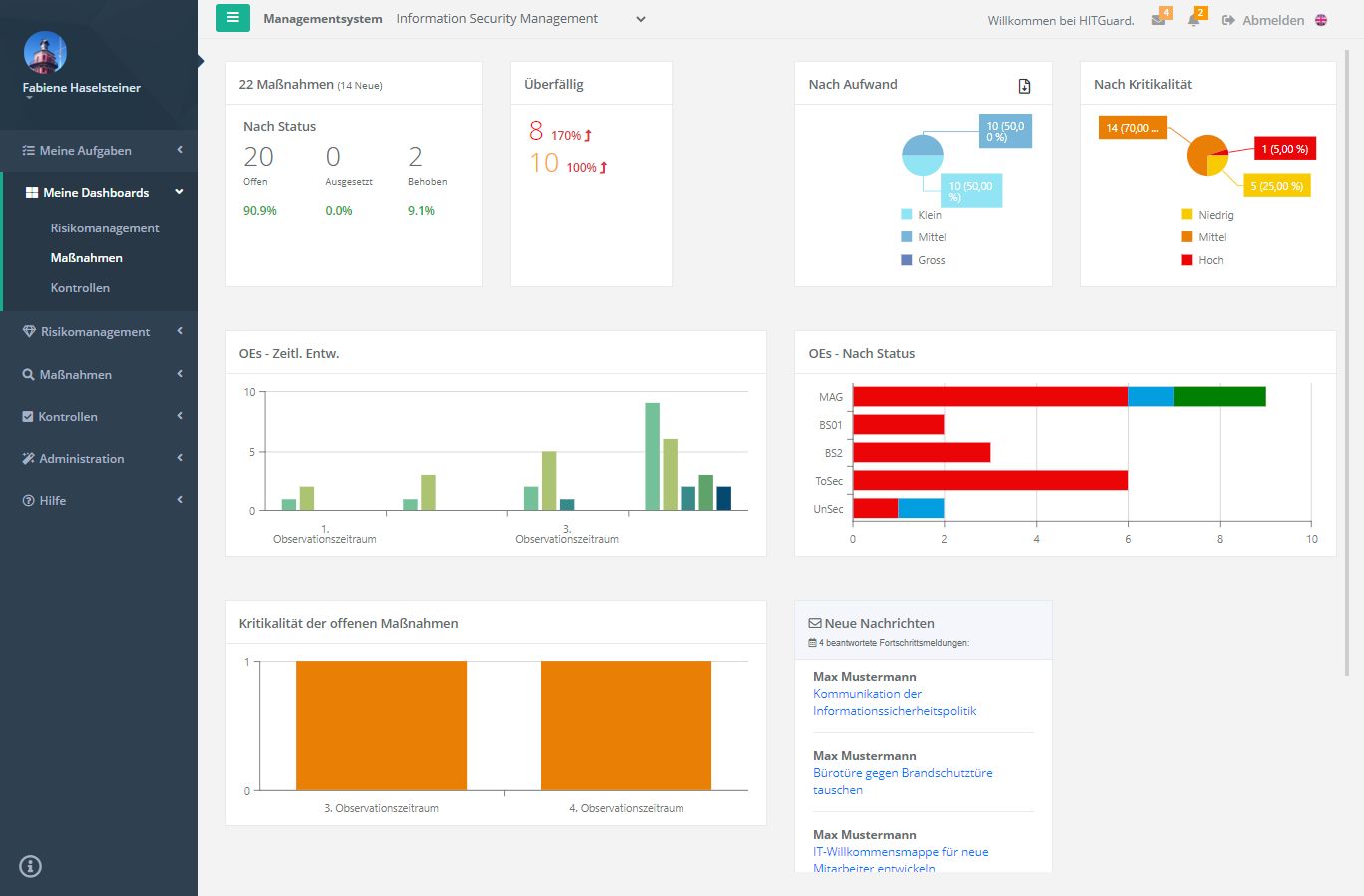Click the user profile avatar
This screenshot has height=896, width=1364.
click(45, 53)
